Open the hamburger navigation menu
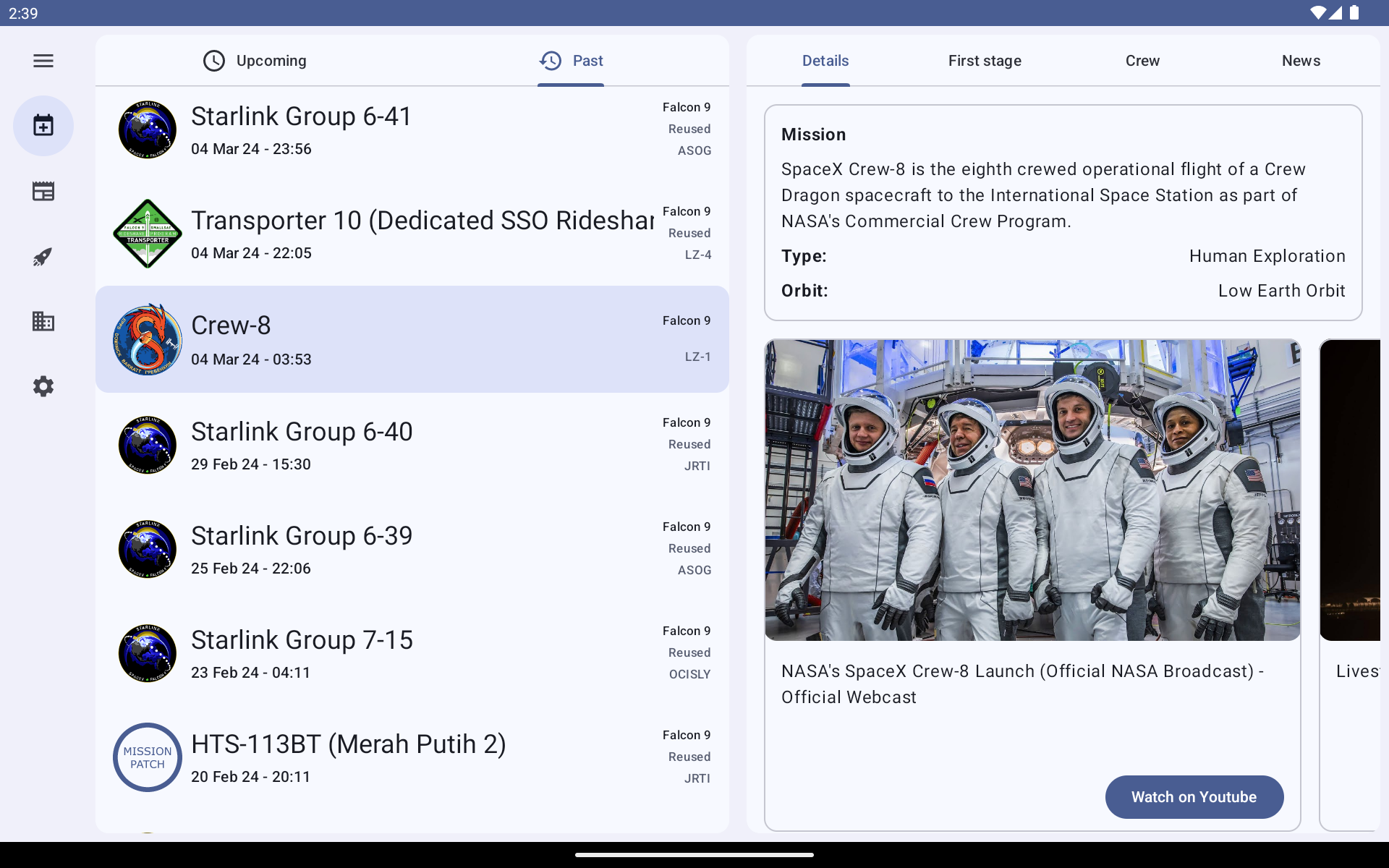This screenshot has height=868, width=1389. [x=43, y=61]
